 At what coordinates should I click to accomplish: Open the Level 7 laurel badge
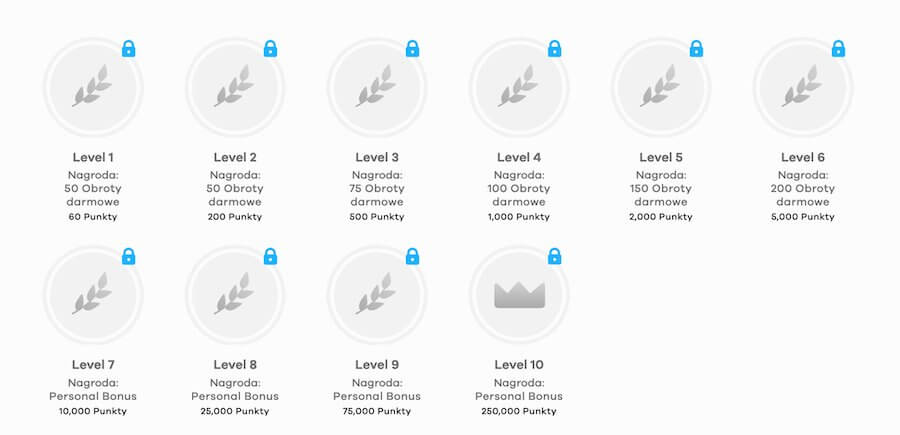tap(93, 295)
